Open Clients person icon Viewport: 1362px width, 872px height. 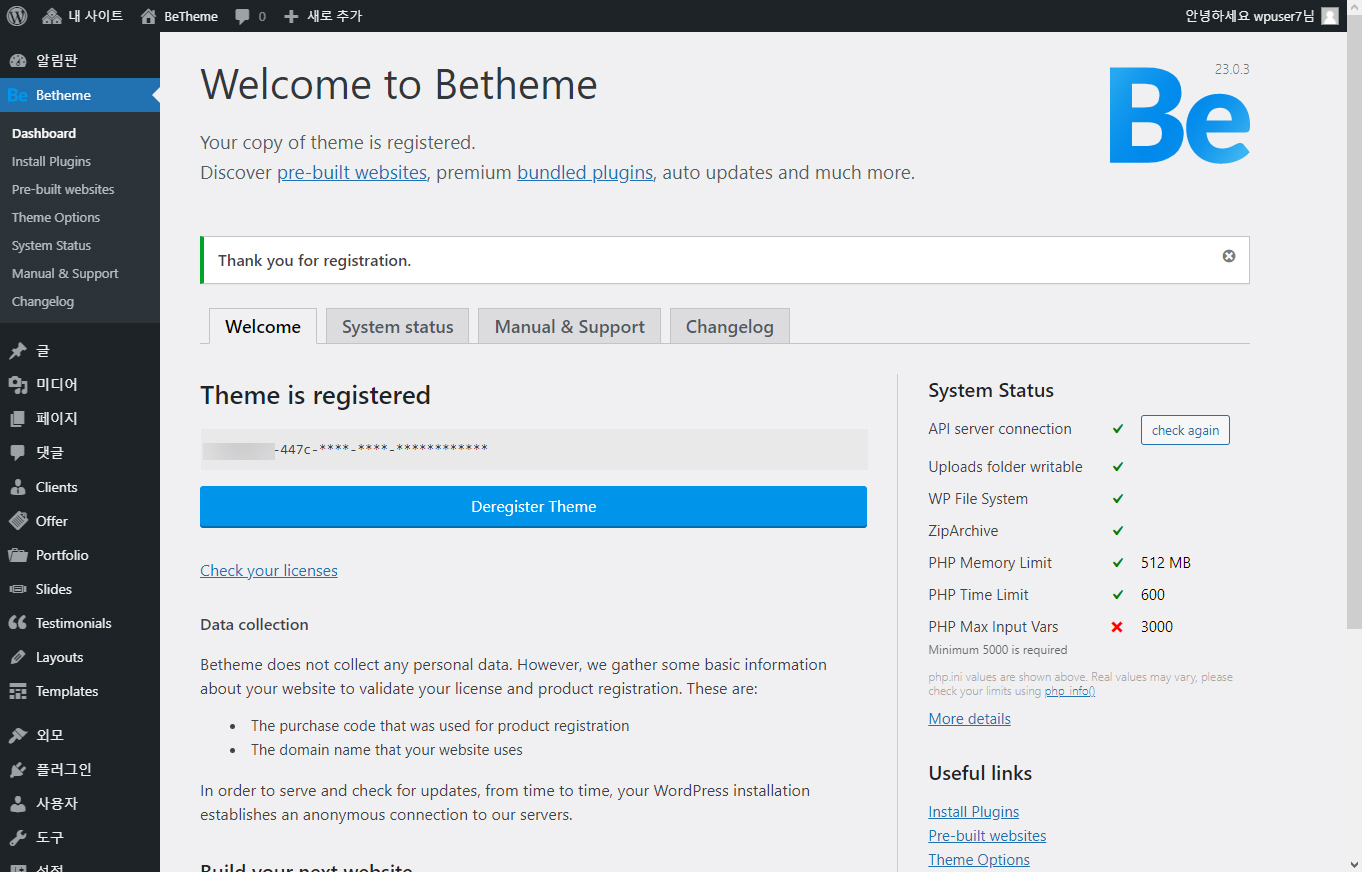point(17,487)
